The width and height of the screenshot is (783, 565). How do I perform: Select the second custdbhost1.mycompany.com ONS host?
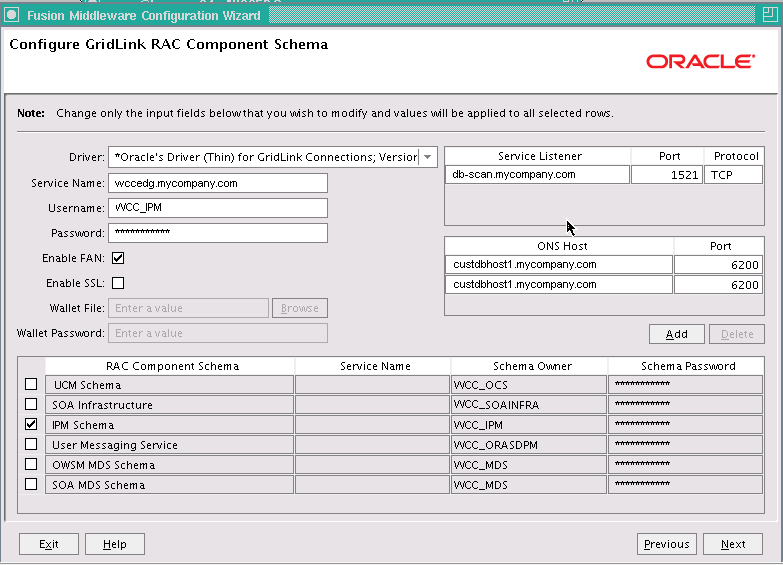(x=559, y=285)
